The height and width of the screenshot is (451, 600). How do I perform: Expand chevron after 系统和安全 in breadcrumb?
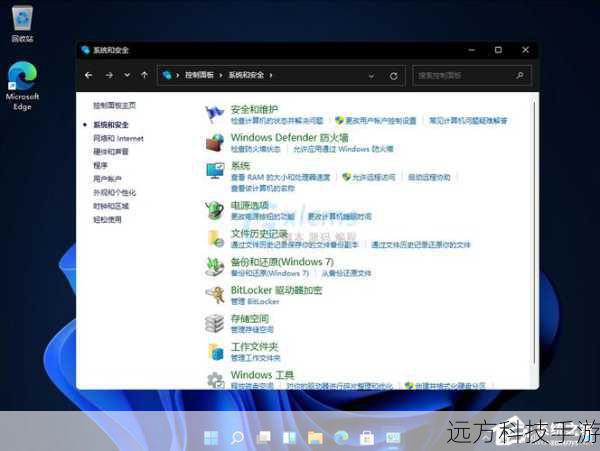coord(271,75)
